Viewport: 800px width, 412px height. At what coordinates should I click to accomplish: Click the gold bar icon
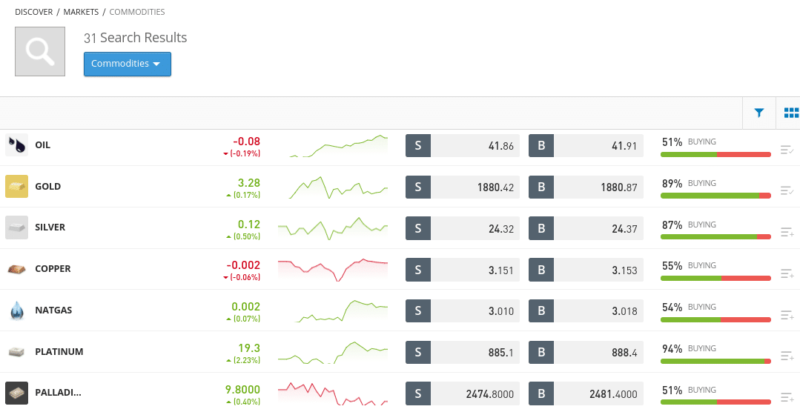pyautogui.click(x=16, y=186)
